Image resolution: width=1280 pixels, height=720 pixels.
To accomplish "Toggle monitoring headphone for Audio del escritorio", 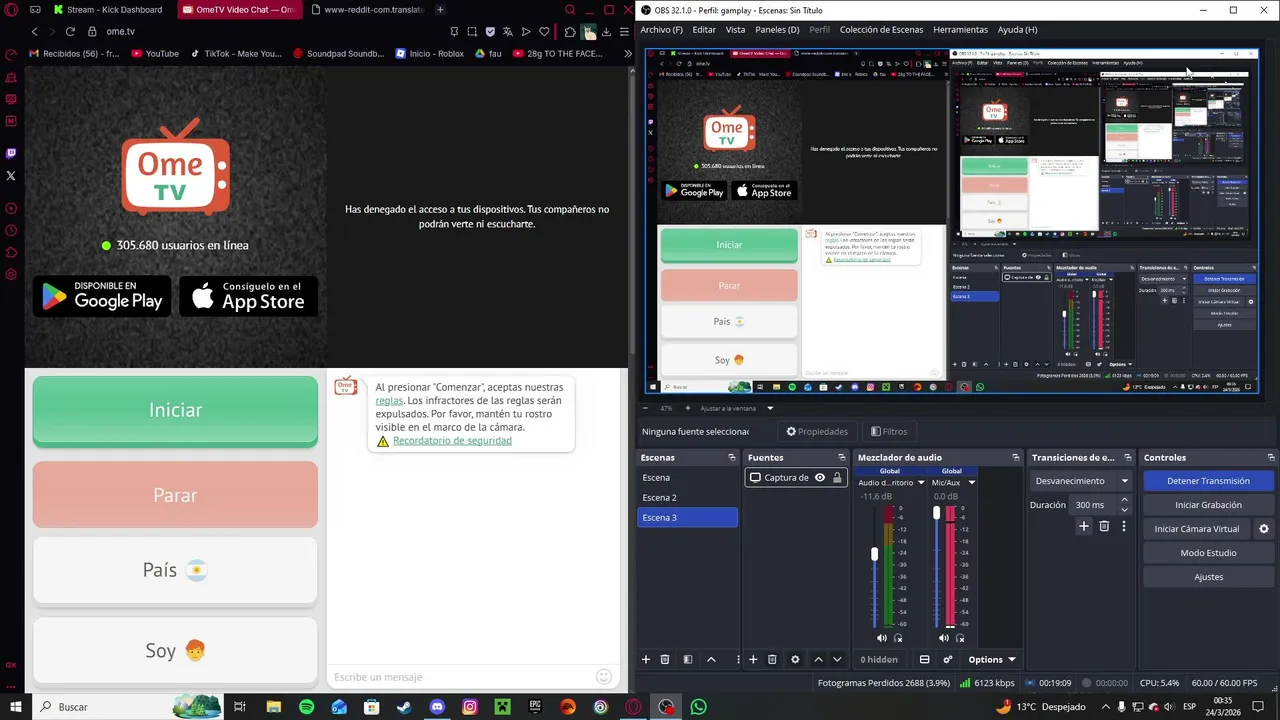I will click(898, 638).
